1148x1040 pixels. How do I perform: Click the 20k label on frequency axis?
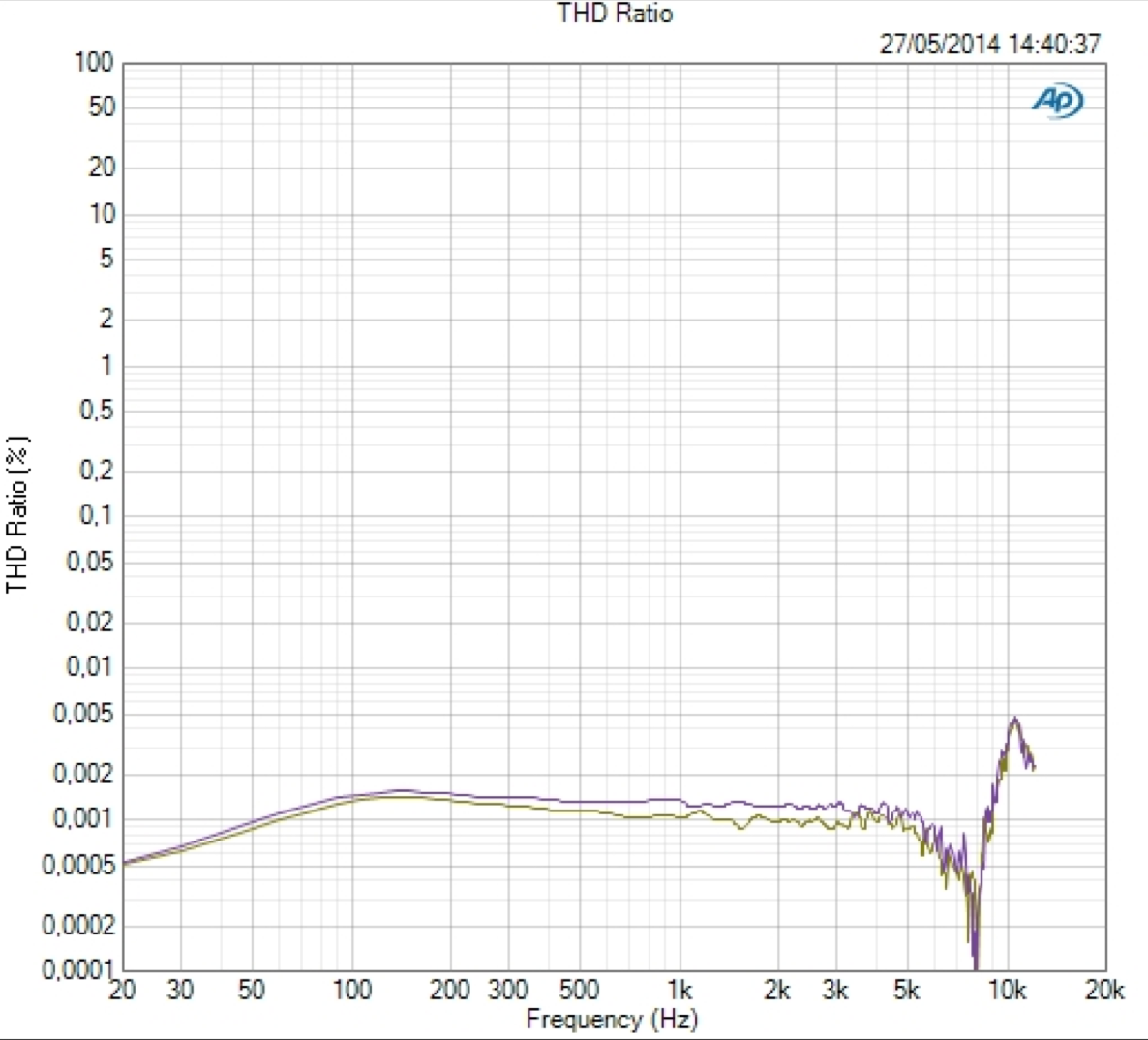click(1104, 991)
